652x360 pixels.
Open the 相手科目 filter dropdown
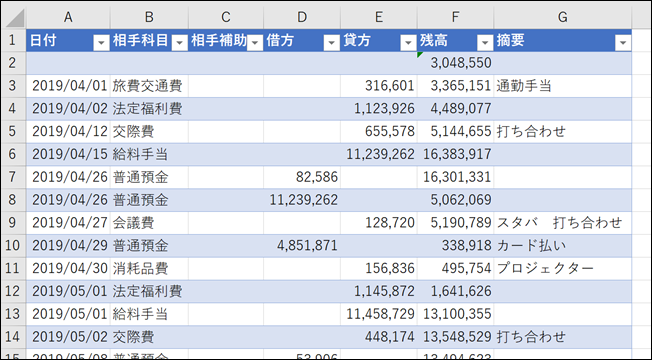tap(179, 42)
